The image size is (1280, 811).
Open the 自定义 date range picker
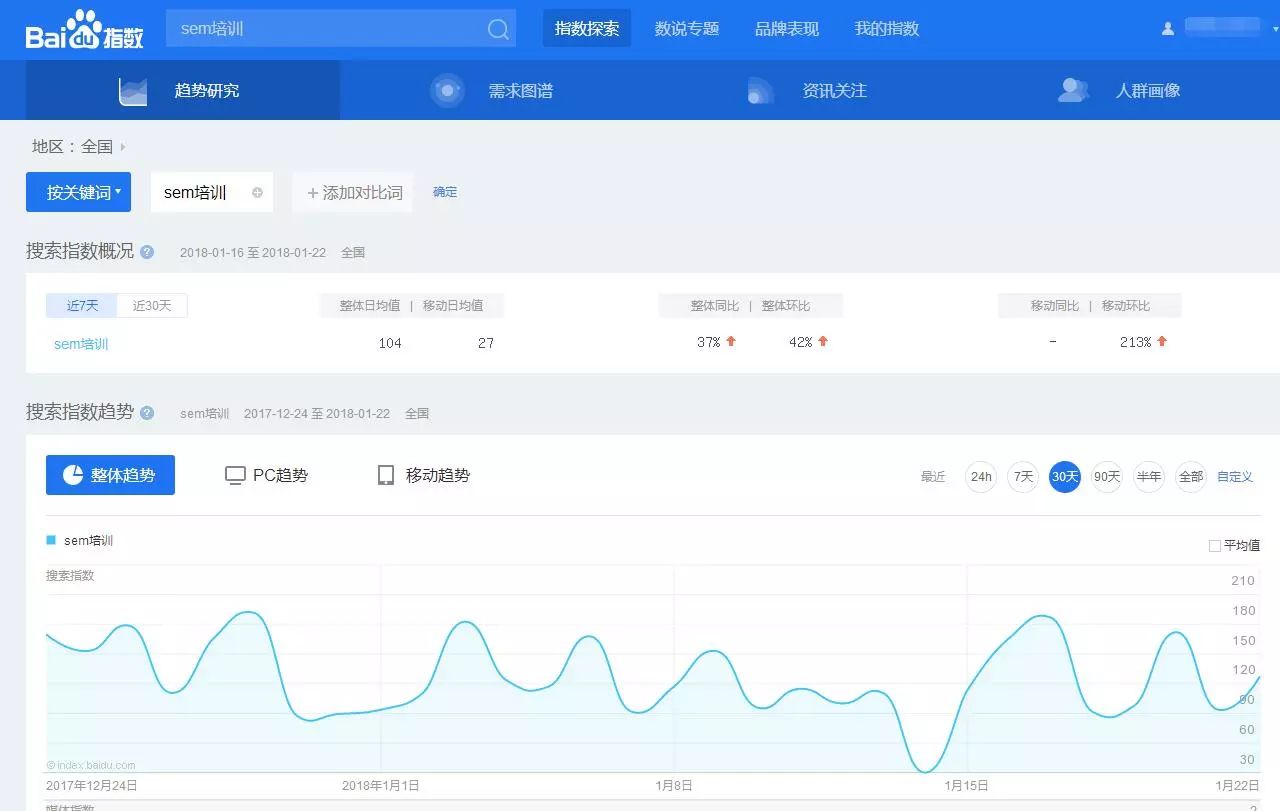pyautogui.click(x=1235, y=477)
